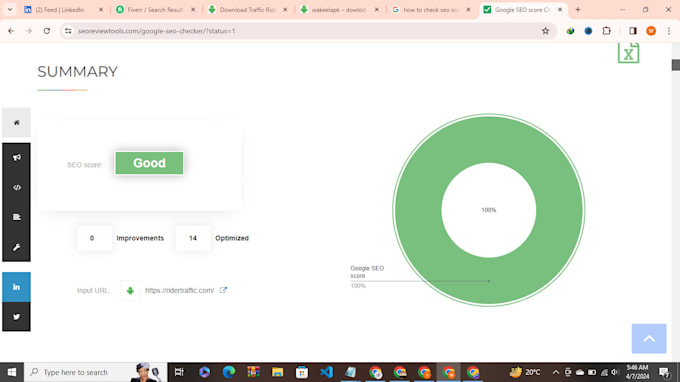View site information icon in address bar

click(68, 31)
